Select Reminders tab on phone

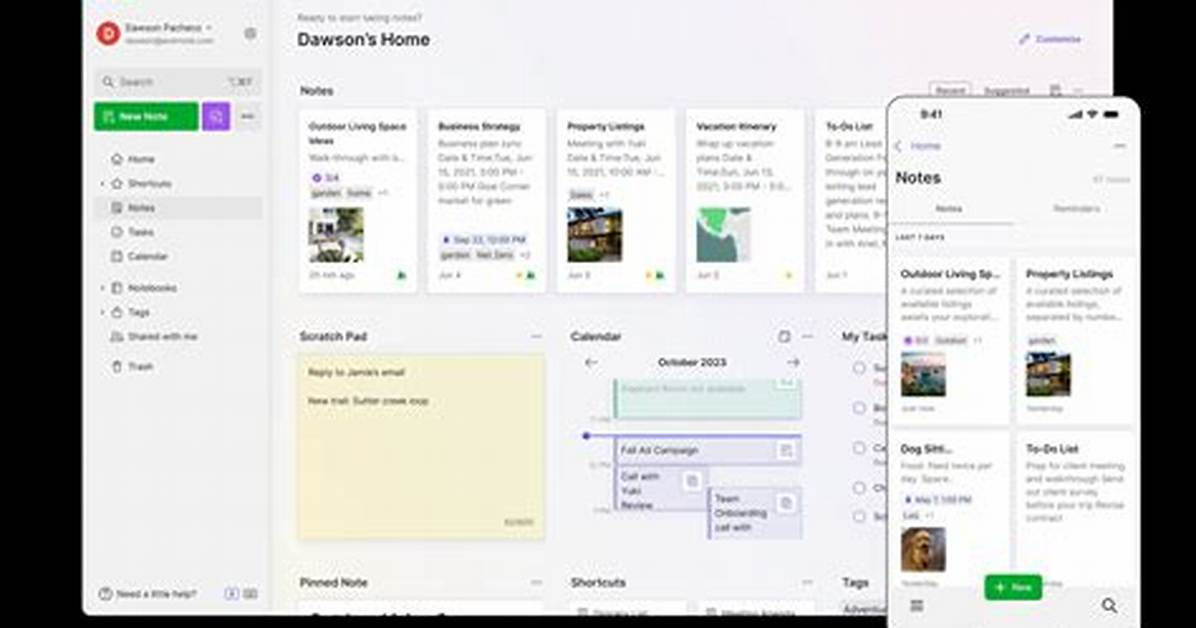click(x=1076, y=209)
